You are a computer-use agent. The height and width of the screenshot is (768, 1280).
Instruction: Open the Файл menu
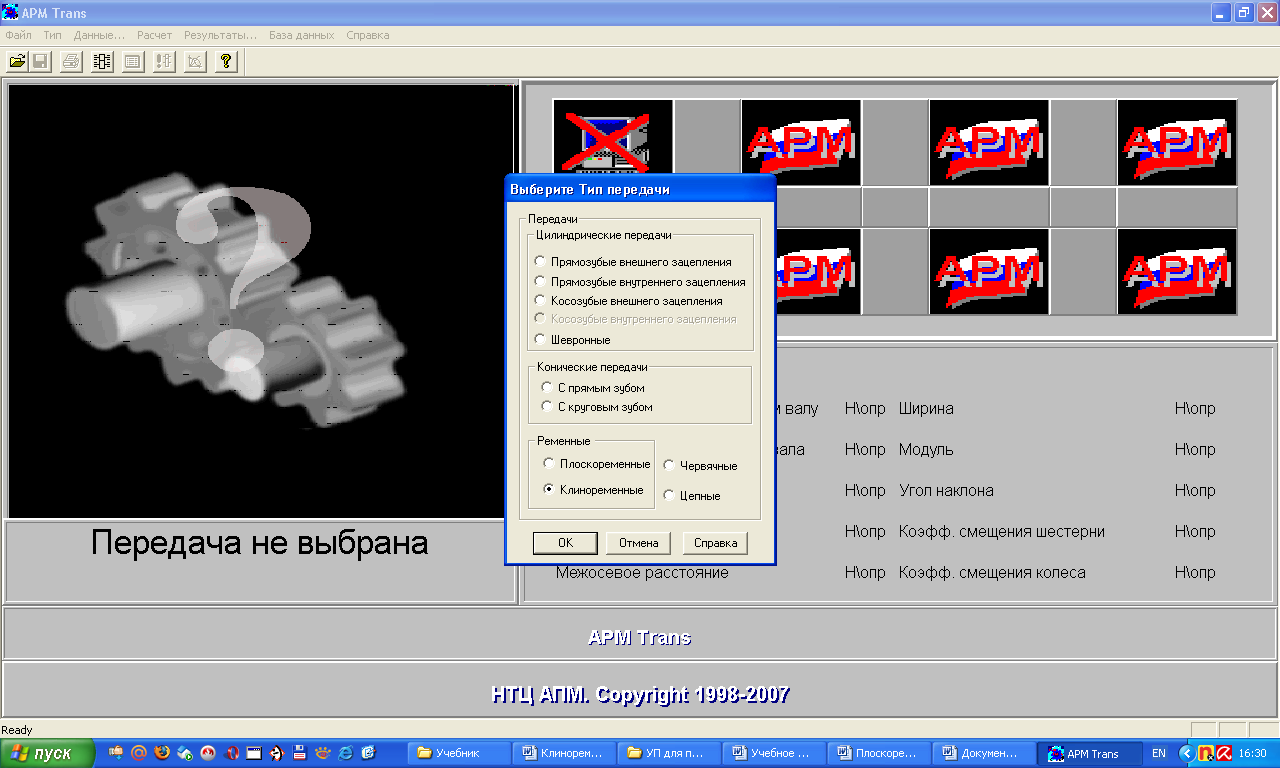click(18, 35)
